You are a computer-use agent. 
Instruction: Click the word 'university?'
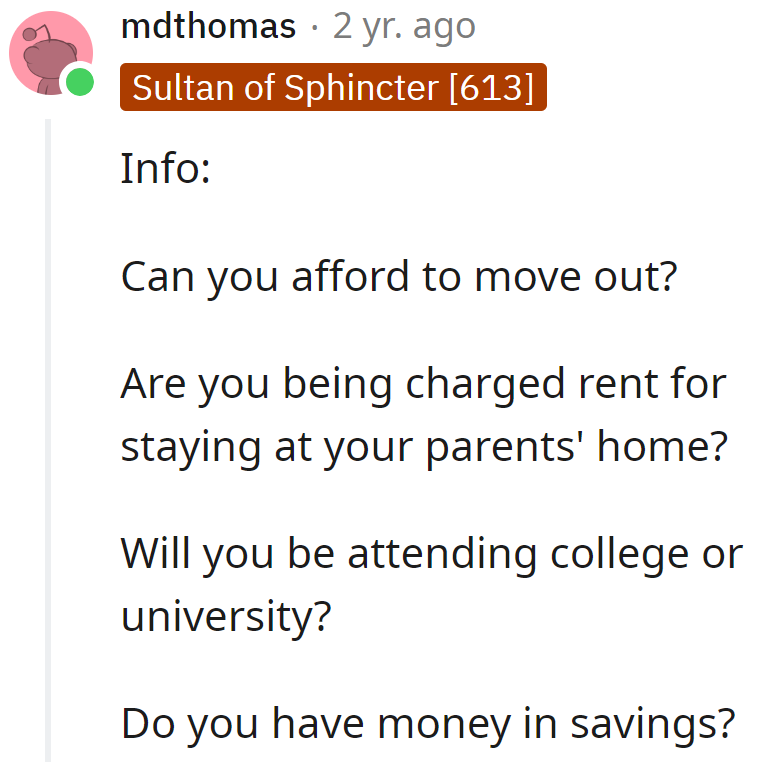(226, 616)
